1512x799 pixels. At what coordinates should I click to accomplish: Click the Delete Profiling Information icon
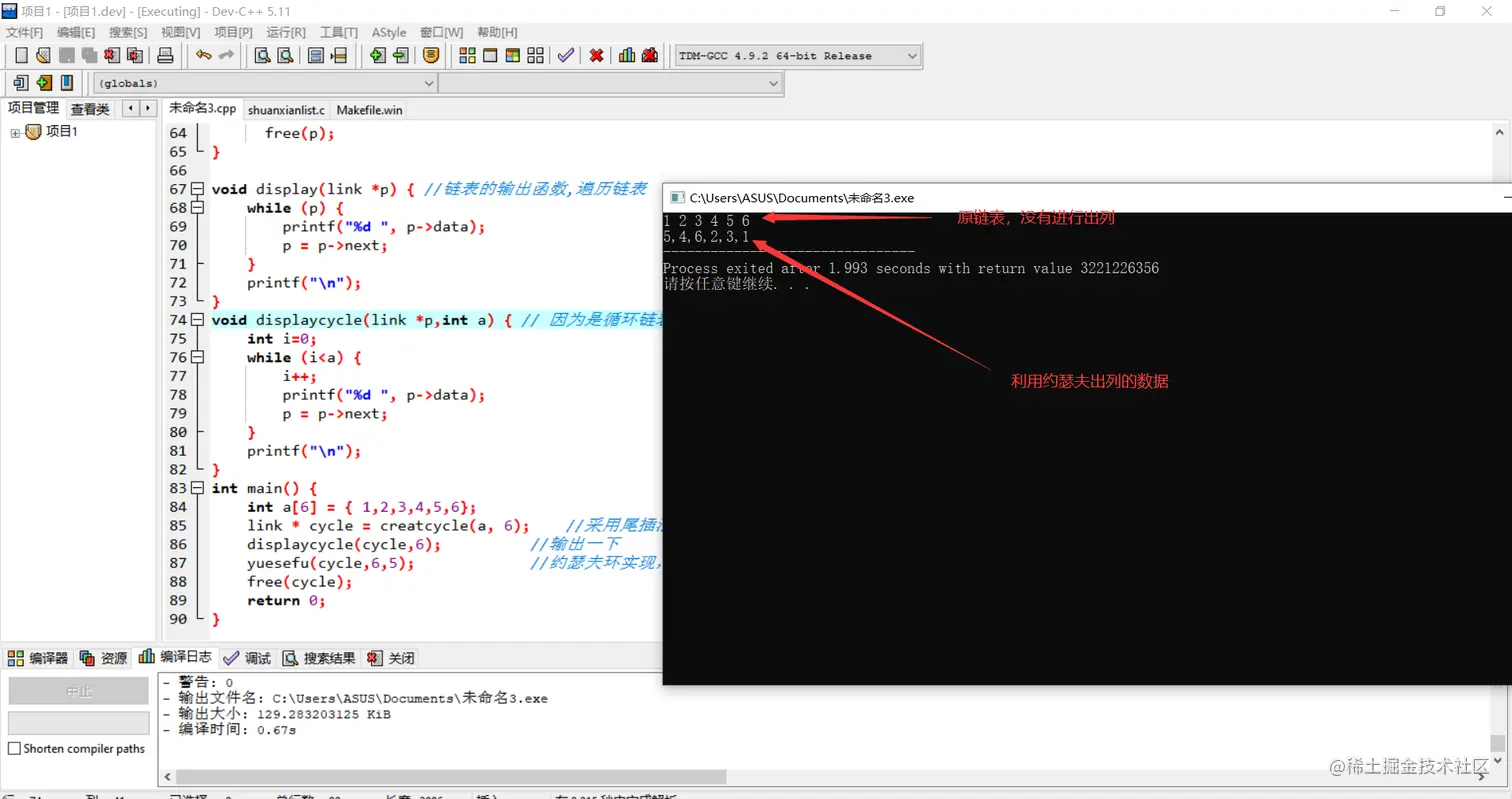click(651, 56)
